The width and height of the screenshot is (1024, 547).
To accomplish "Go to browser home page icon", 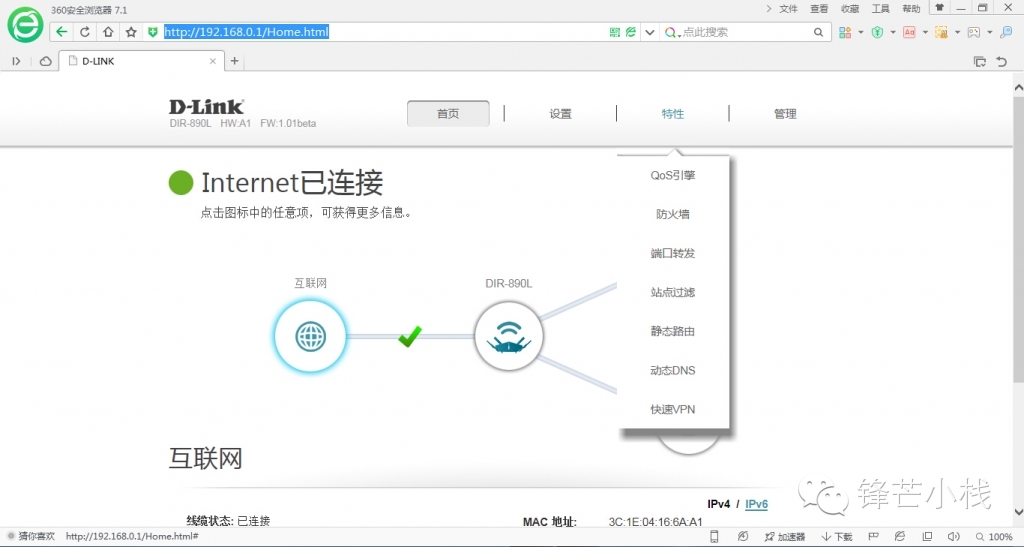I will [x=108, y=32].
